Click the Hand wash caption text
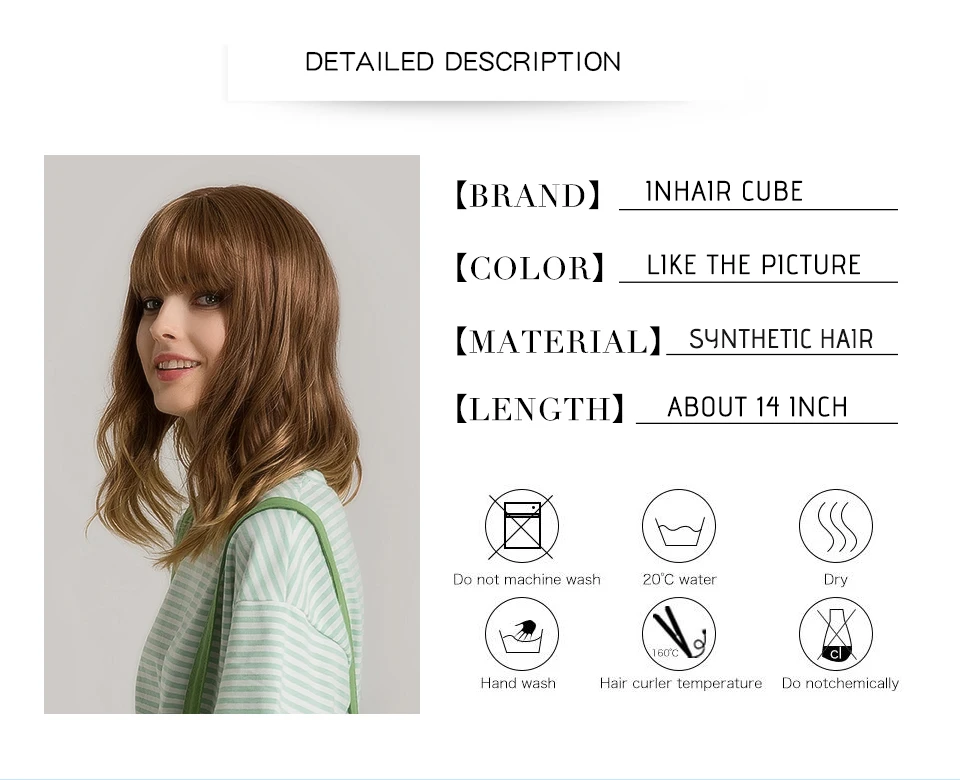Image resolution: width=960 pixels, height=780 pixels. click(518, 683)
